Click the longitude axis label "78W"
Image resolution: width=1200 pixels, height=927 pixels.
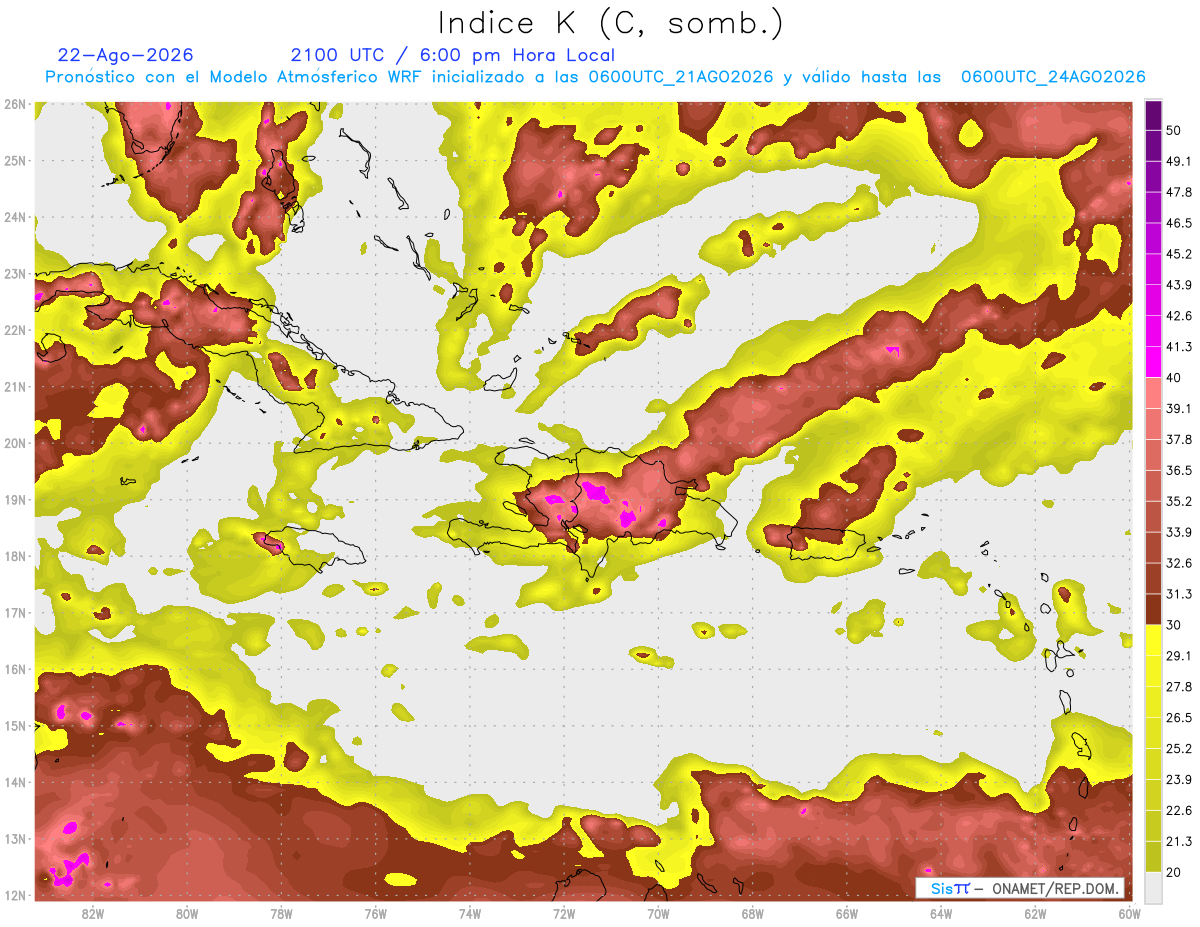click(x=281, y=913)
